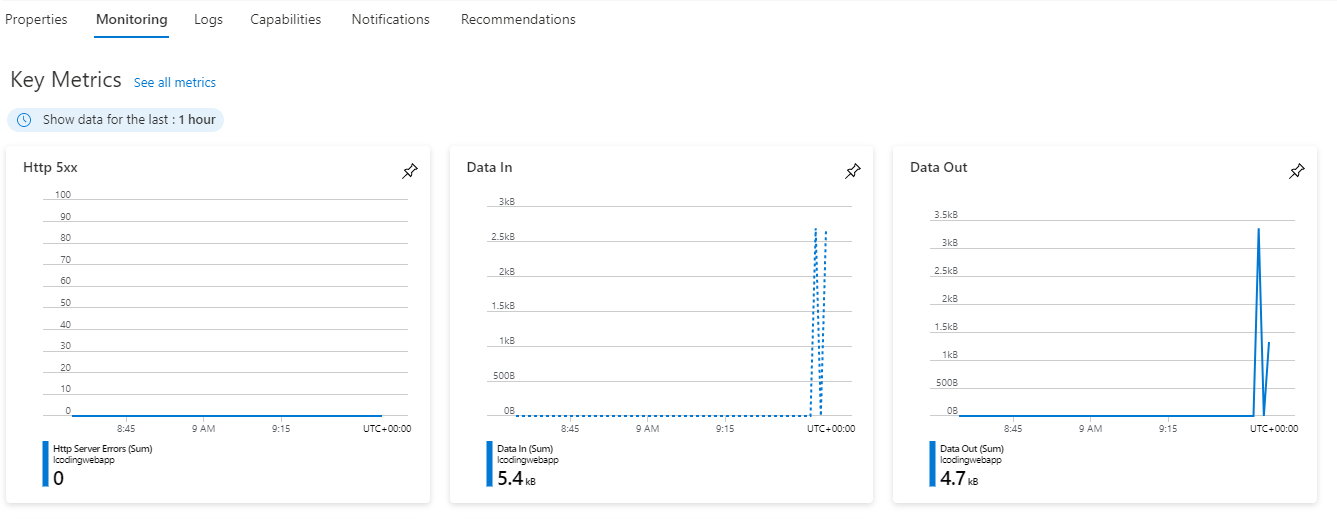The height and width of the screenshot is (519, 1337).
Task: Click the 4.7 kB Data Out total
Action: (x=958, y=478)
